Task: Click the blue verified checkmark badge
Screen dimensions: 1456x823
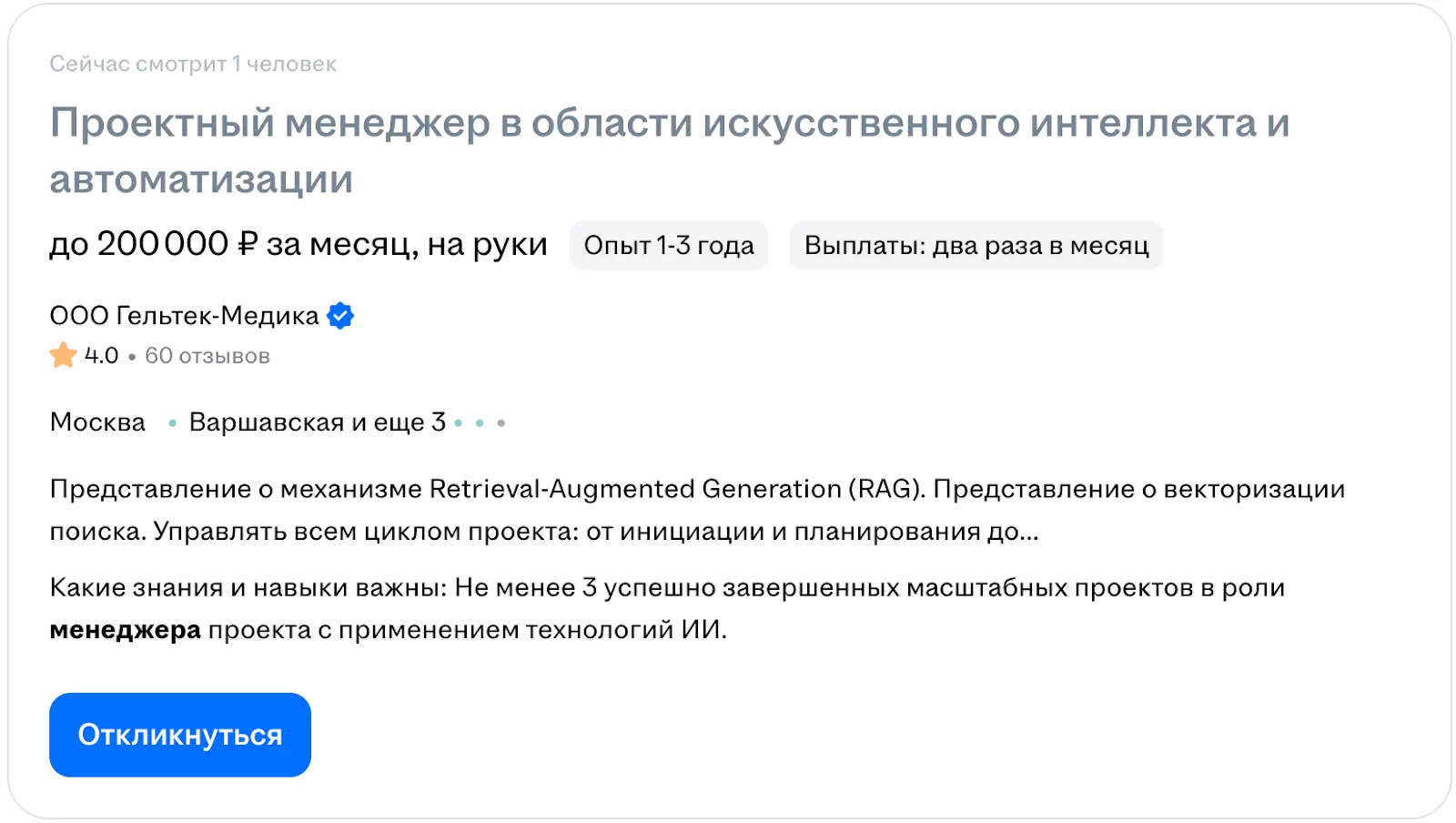Action: [340, 316]
